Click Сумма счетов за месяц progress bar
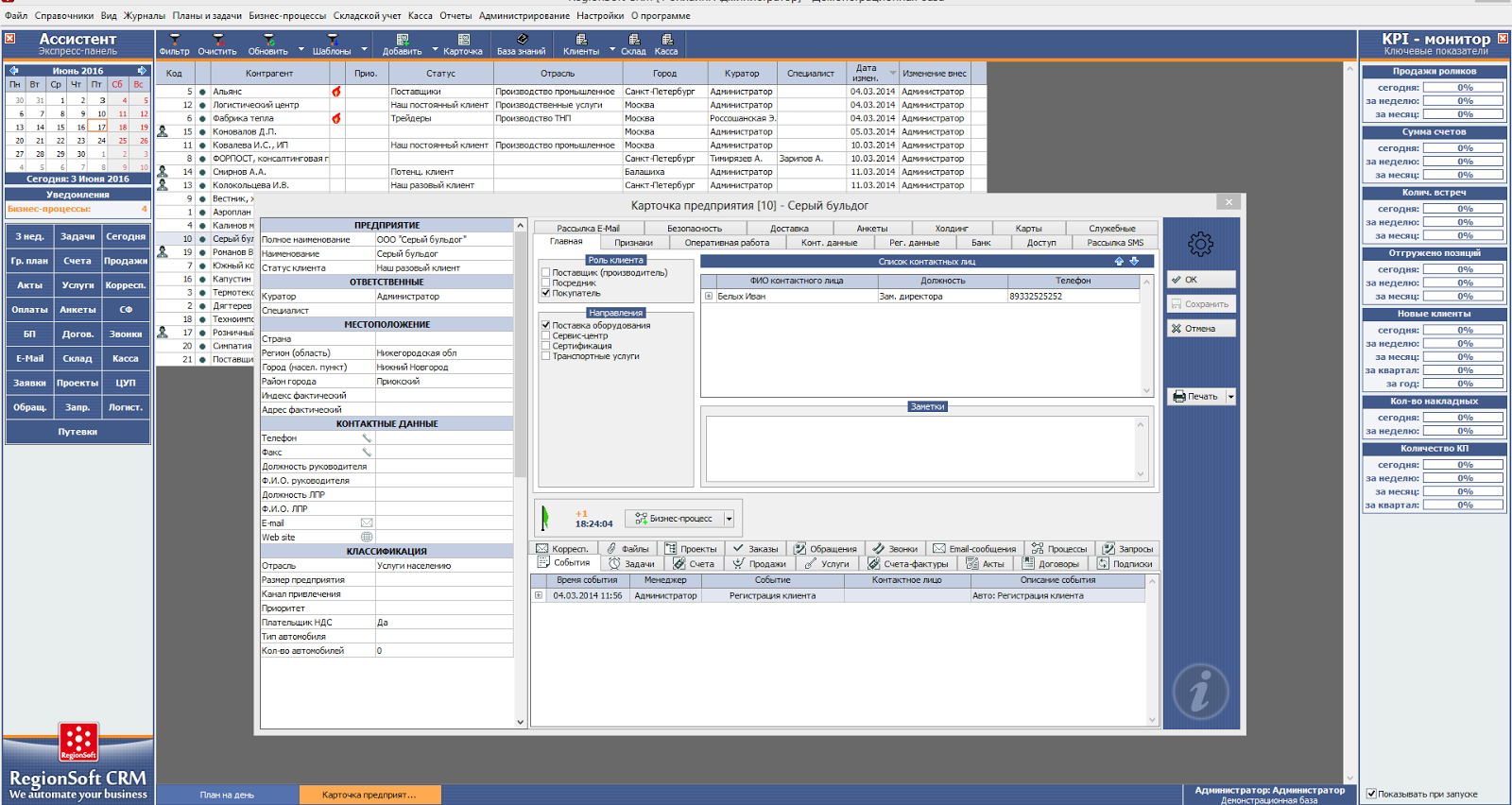This screenshot has height=805, width=1512. pyautogui.click(x=1464, y=175)
